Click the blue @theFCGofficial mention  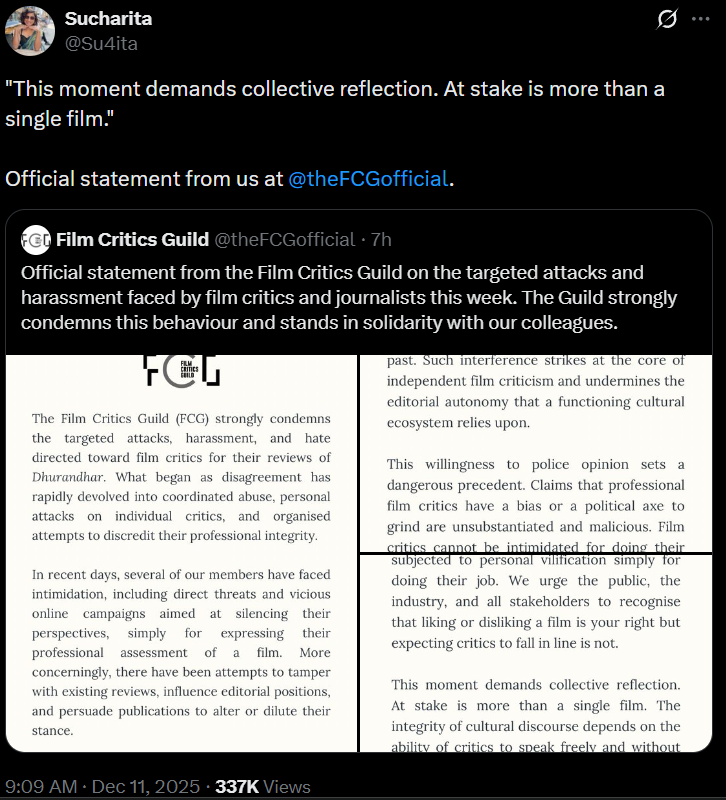[x=368, y=179]
